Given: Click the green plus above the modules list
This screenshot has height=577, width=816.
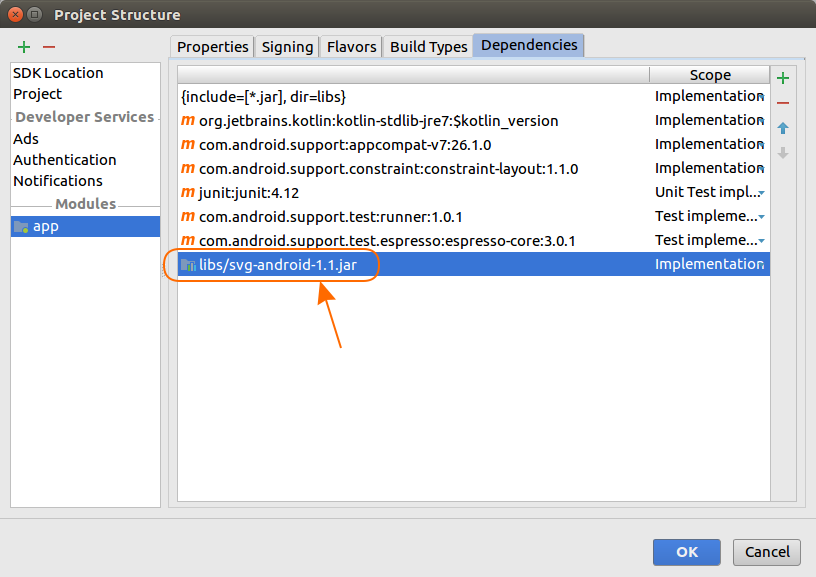Looking at the screenshot, I should pos(24,47).
